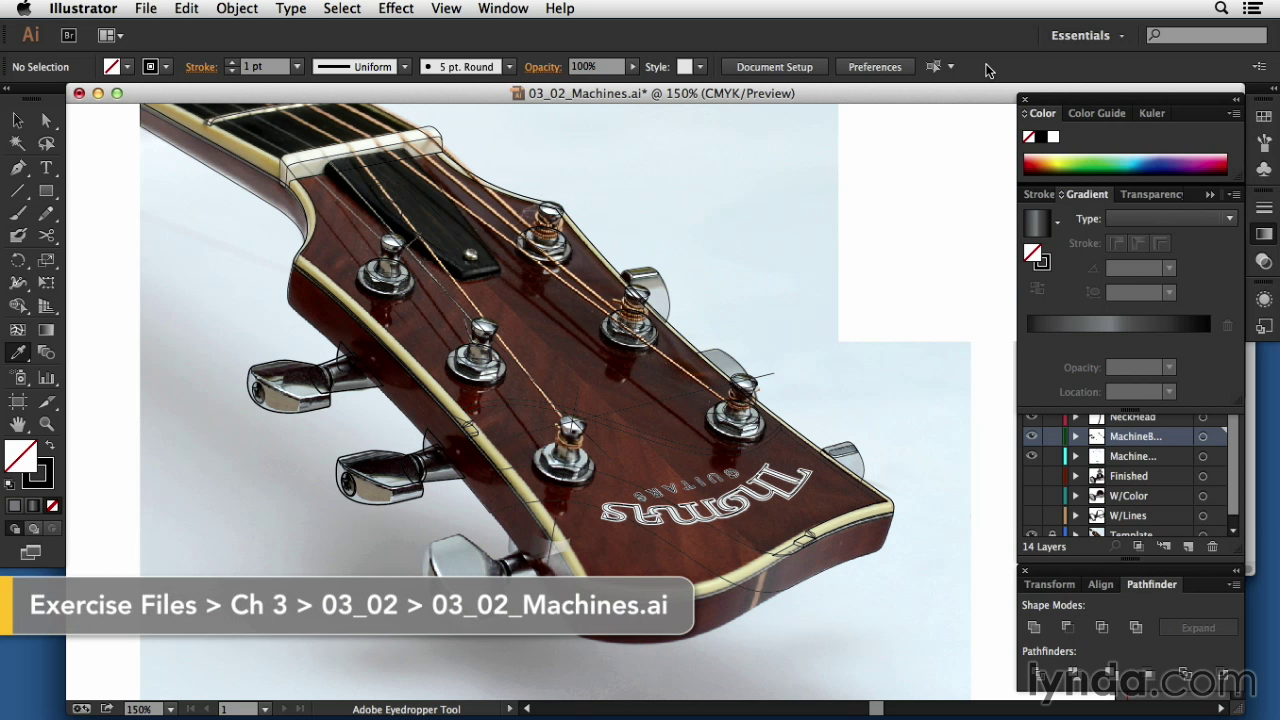Select the Column Graph tool

46,378
